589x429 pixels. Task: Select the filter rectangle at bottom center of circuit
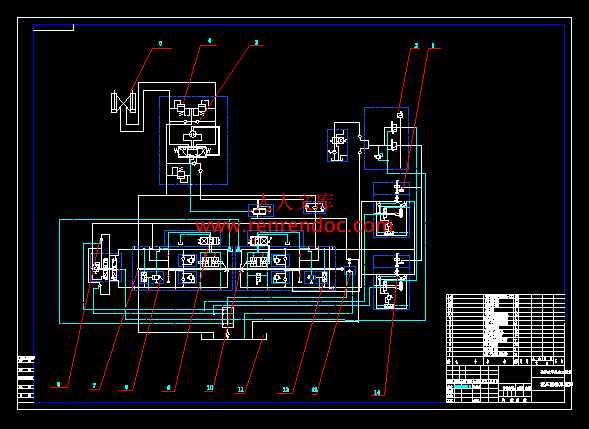click(228, 317)
